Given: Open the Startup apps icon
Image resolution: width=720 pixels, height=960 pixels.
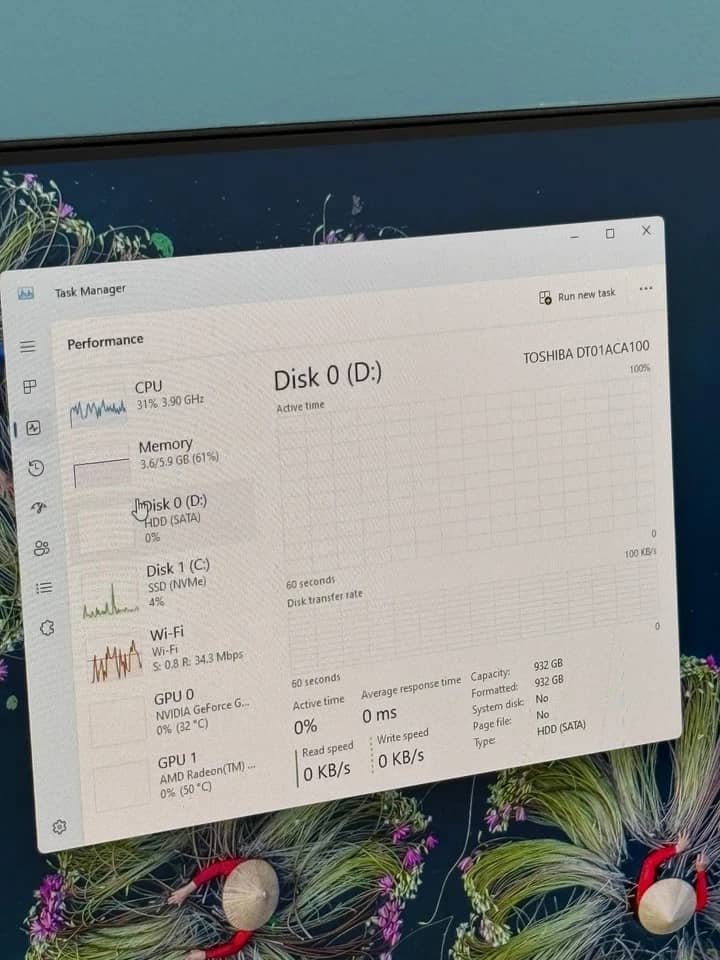Looking at the screenshot, I should (x=39, y=508).
